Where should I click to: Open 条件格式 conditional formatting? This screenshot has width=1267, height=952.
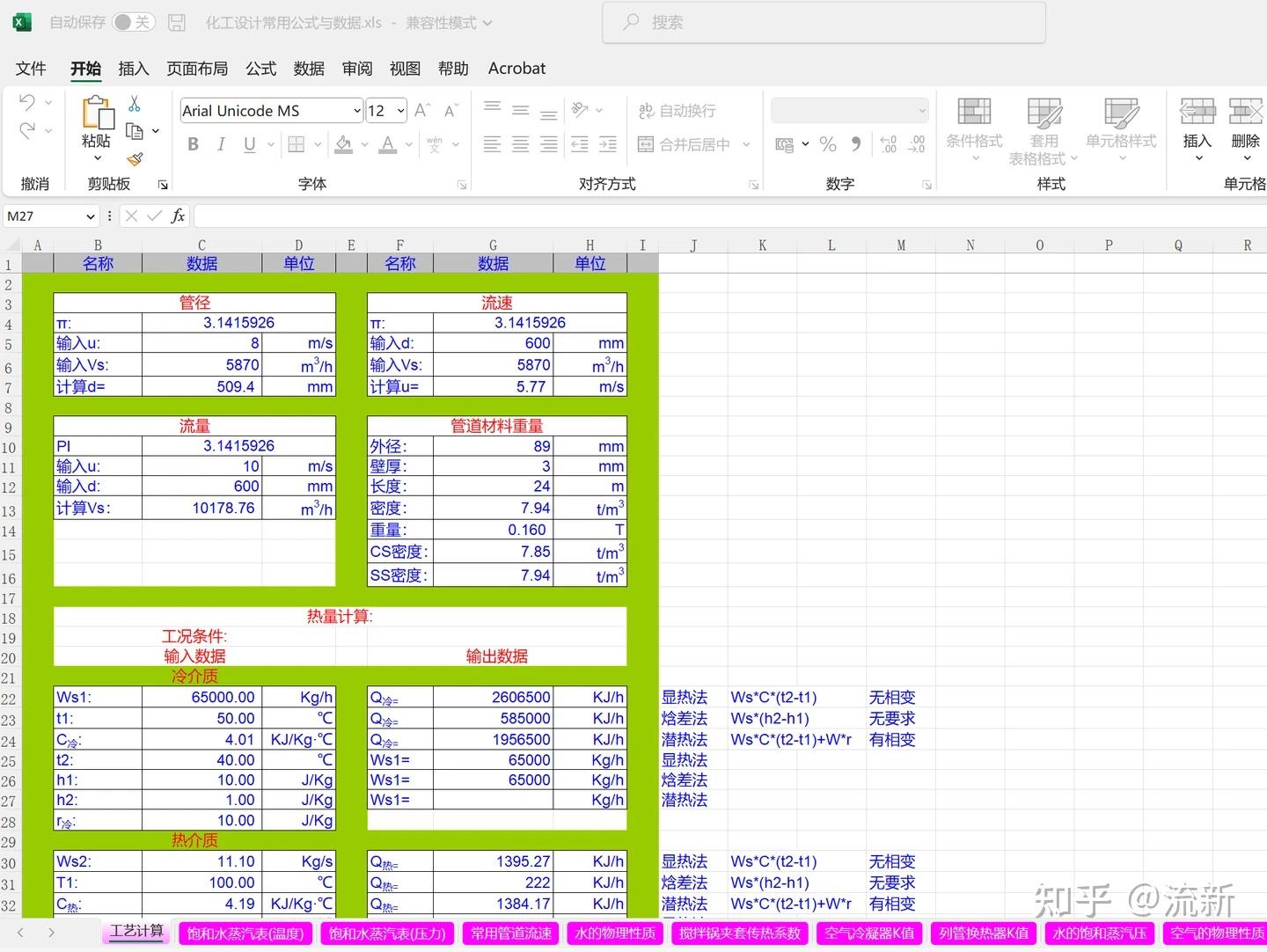974,130
